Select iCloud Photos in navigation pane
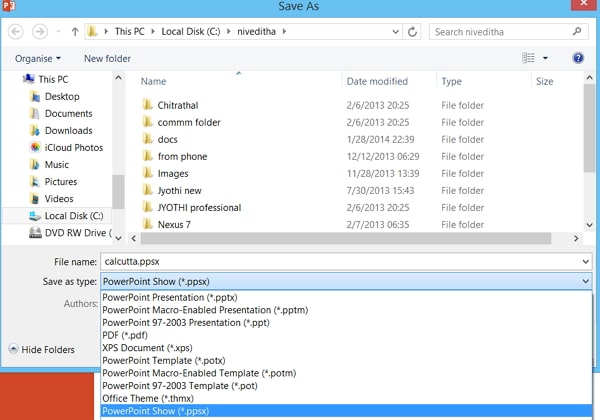 click(73, 148)
